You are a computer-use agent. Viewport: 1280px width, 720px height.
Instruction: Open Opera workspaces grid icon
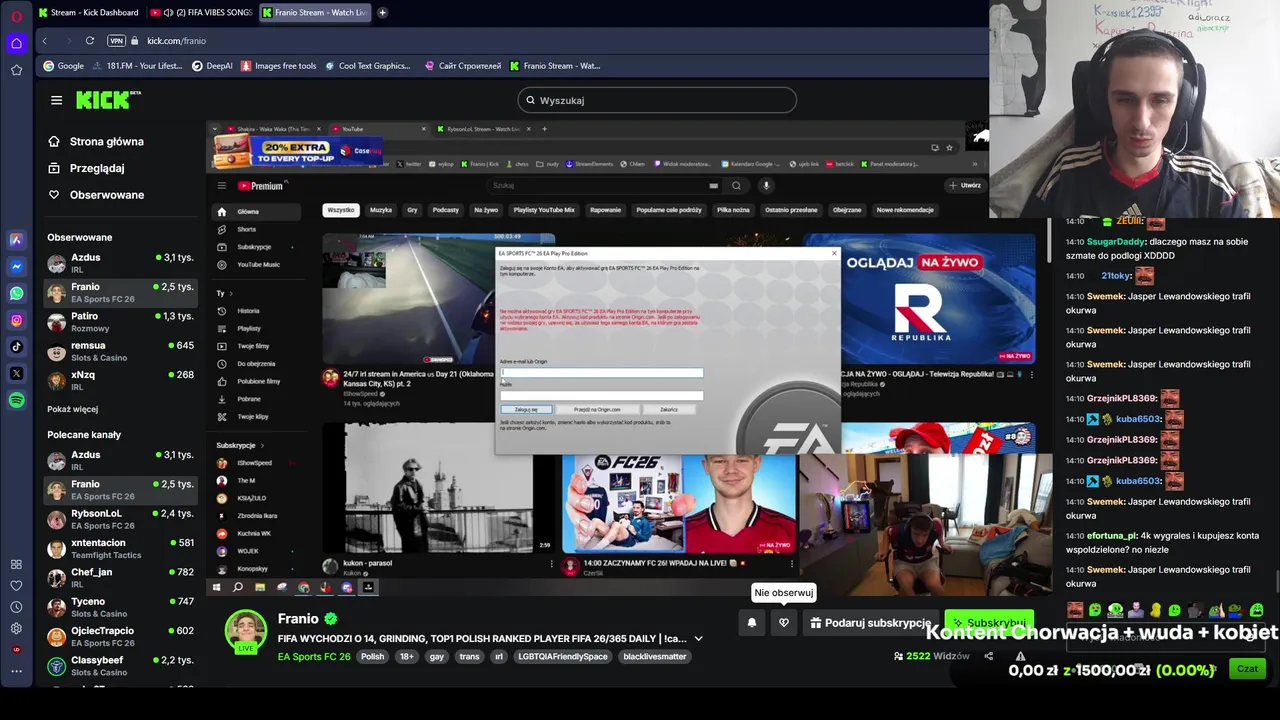pos(16,564)
